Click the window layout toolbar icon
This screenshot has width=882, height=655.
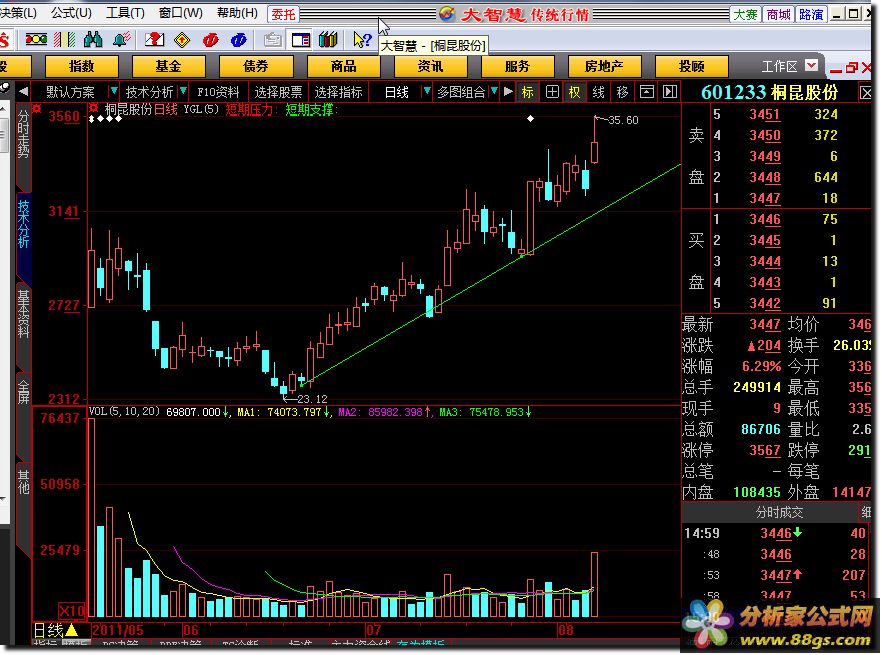click(x=300, y=40)
